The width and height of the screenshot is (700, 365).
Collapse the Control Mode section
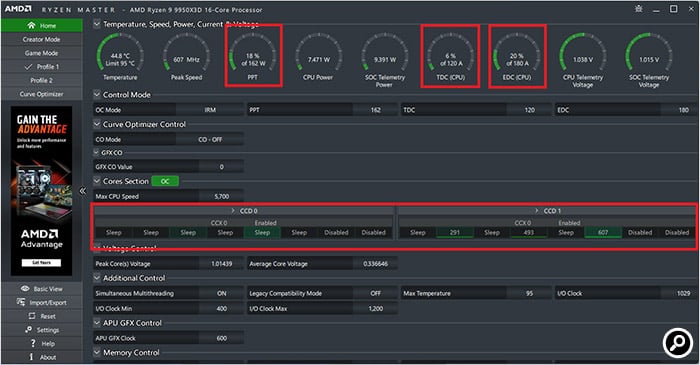97,95
